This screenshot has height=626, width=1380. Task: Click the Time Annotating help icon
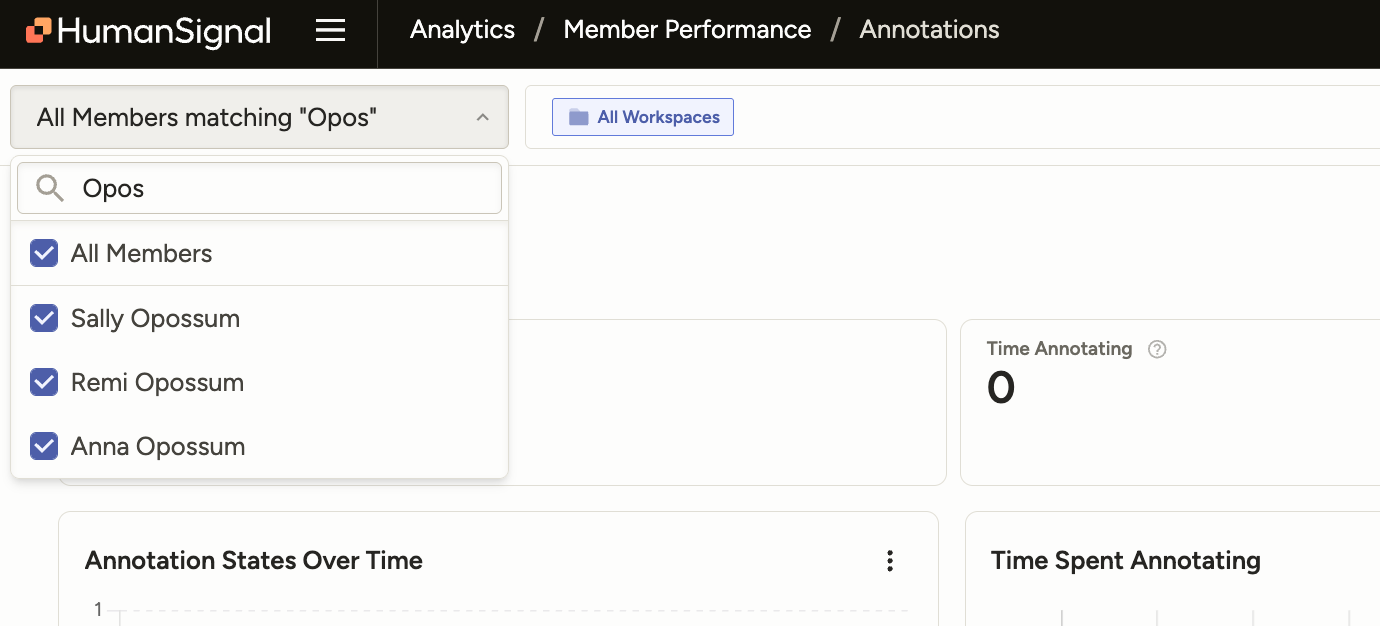pyautogui.click(x=1157, y=349)
